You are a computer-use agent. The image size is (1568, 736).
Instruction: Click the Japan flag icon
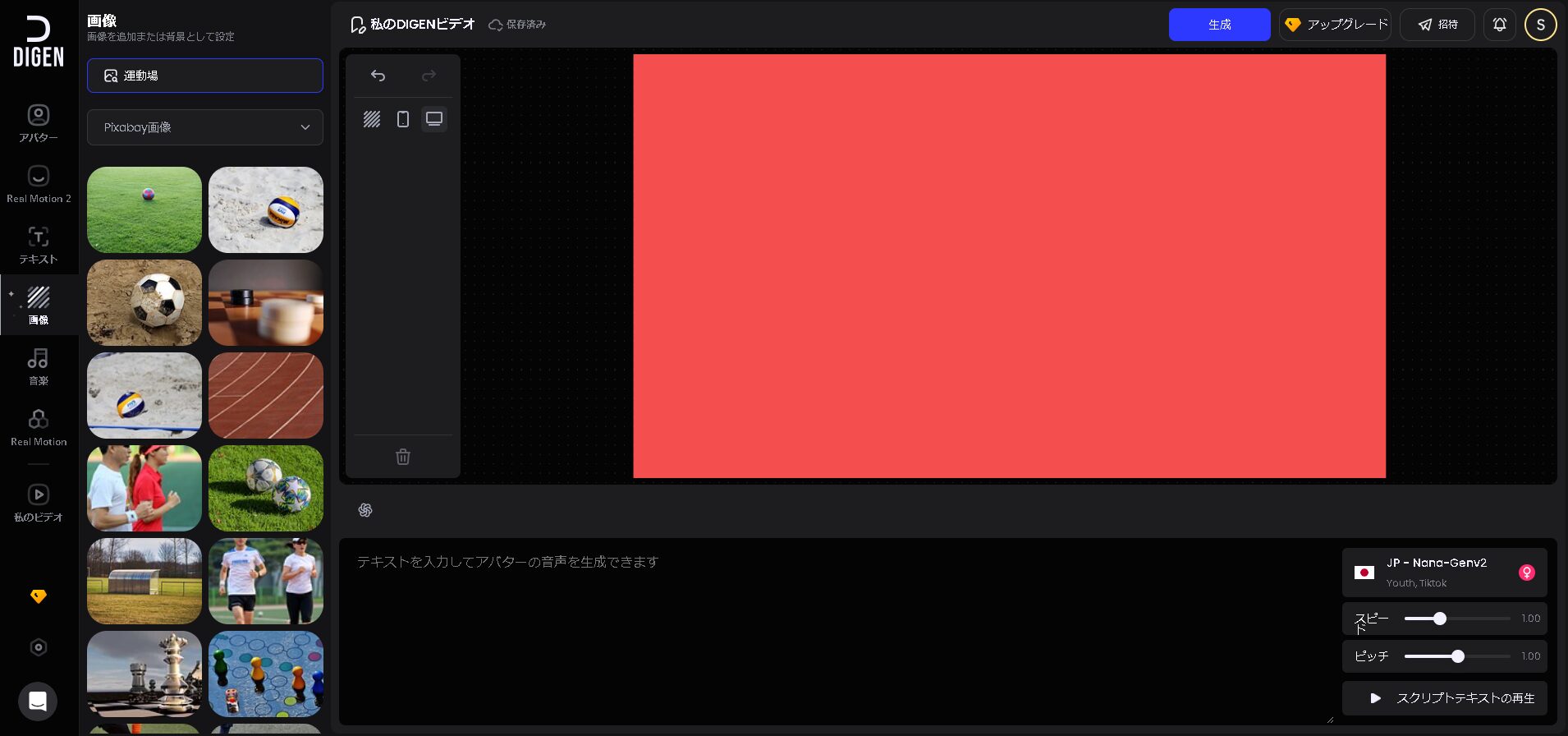pos(1364,573)
